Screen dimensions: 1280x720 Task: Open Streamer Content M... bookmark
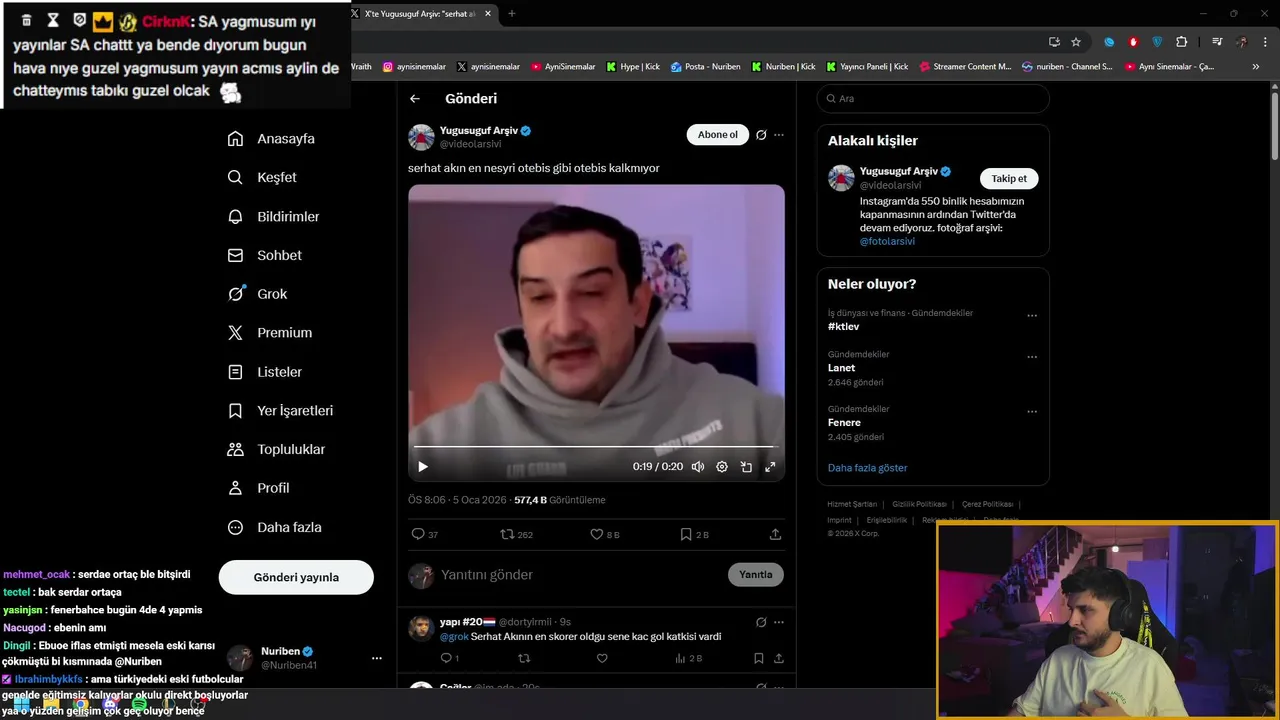point(965,67)
